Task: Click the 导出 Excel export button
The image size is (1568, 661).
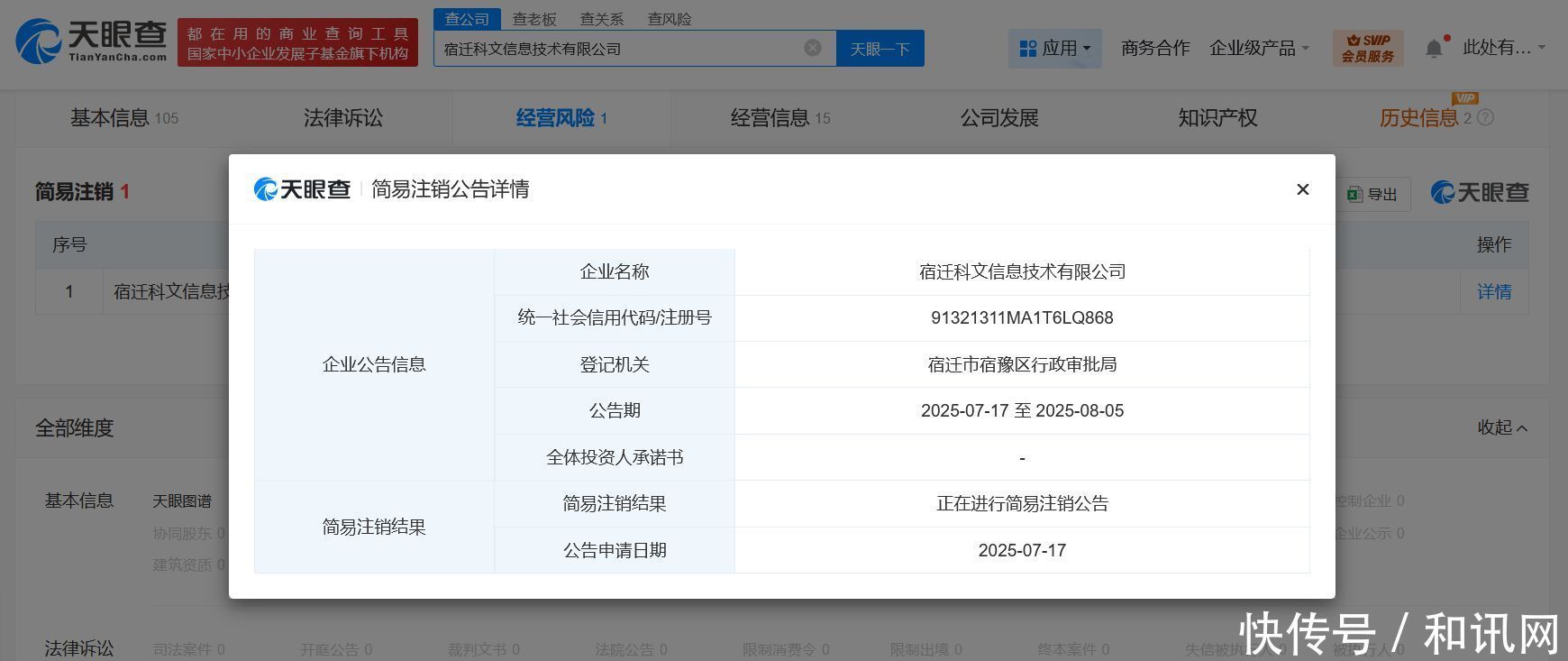Action: 1372,194
